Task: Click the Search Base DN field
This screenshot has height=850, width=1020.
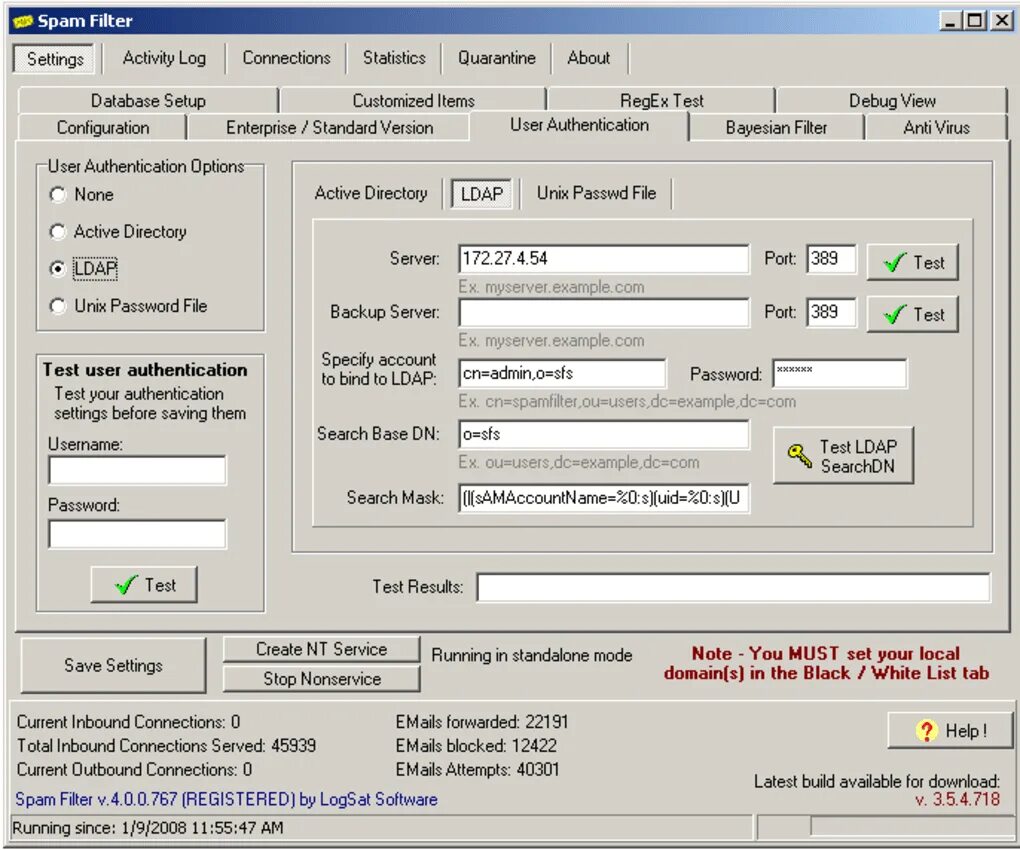Action: click(x=604, y=434)
